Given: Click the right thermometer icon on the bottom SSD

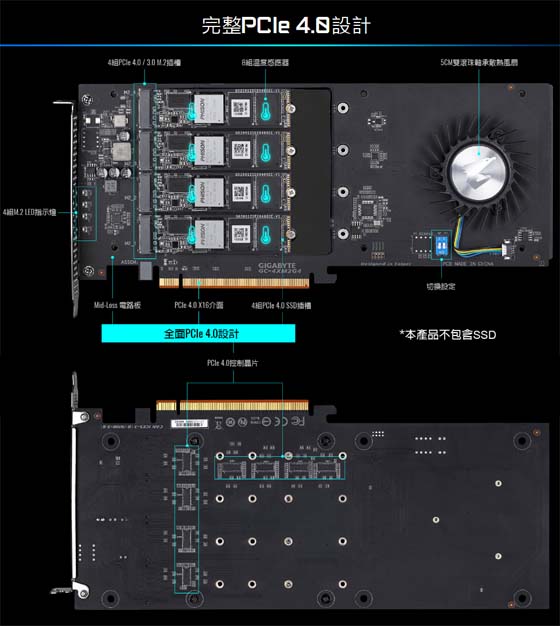Looking at the screenshot, I should 265,235.
